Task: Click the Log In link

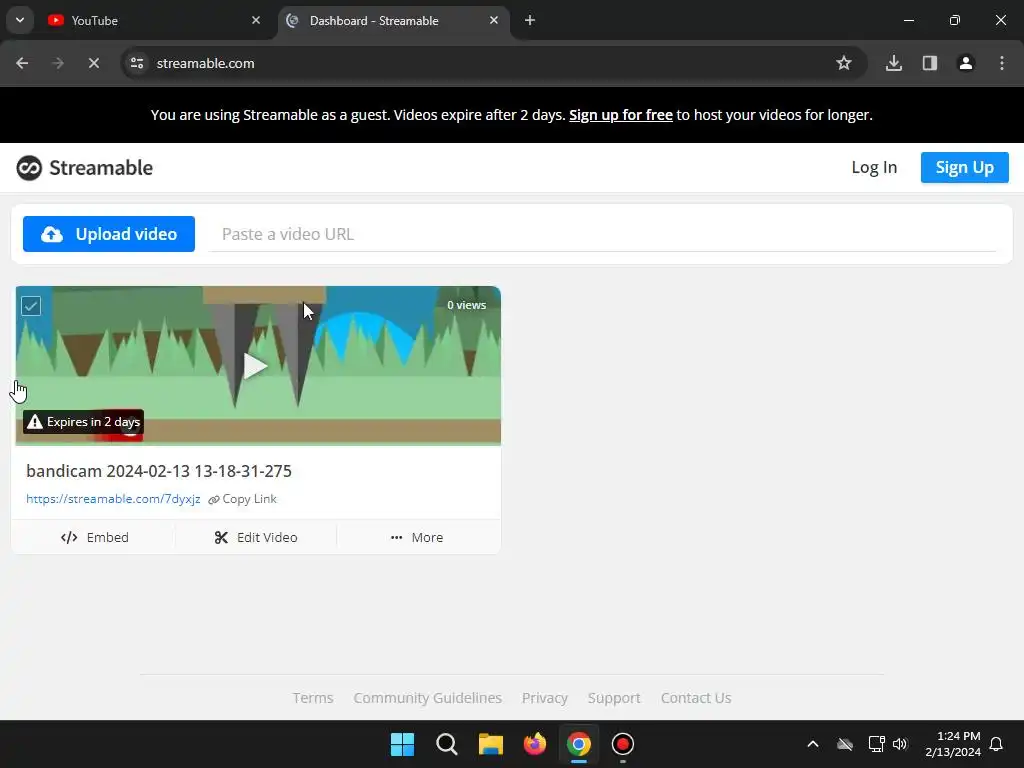Action: pyautogui.click(x=874, y=167)
